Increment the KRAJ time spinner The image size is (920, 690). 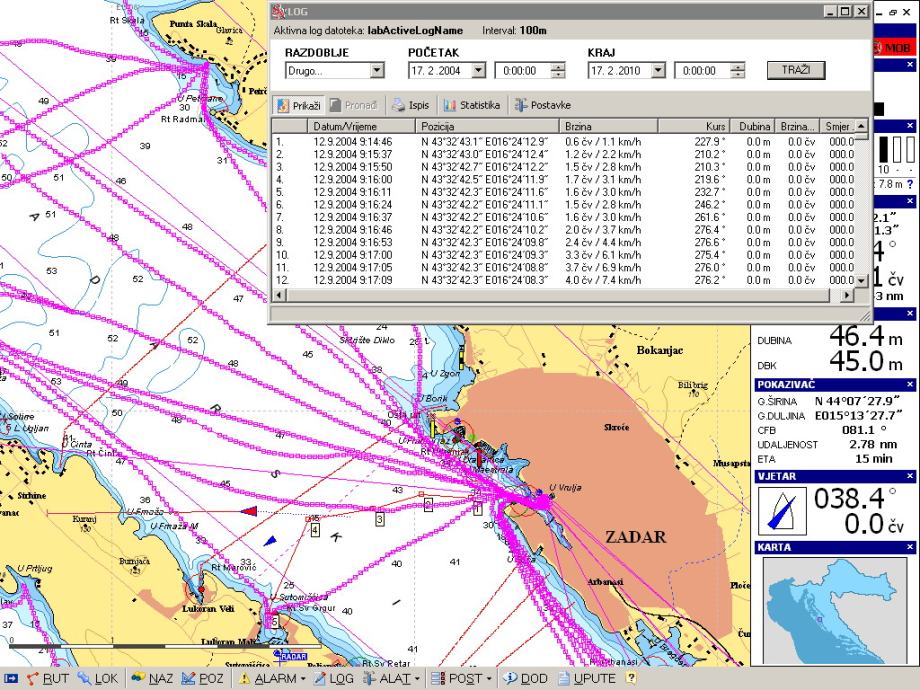point(738,67)
